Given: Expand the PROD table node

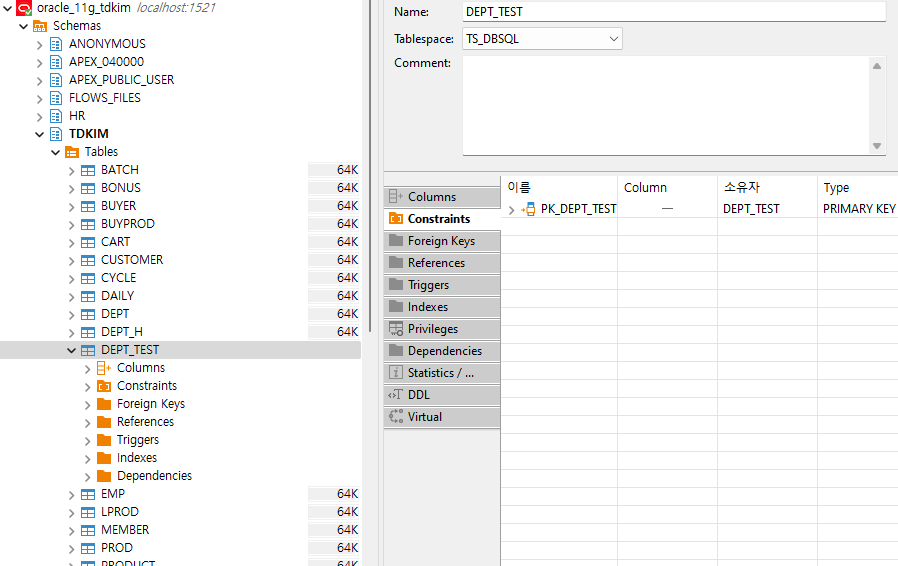Looking at the screenshot, I should click(x=72, y=549).
